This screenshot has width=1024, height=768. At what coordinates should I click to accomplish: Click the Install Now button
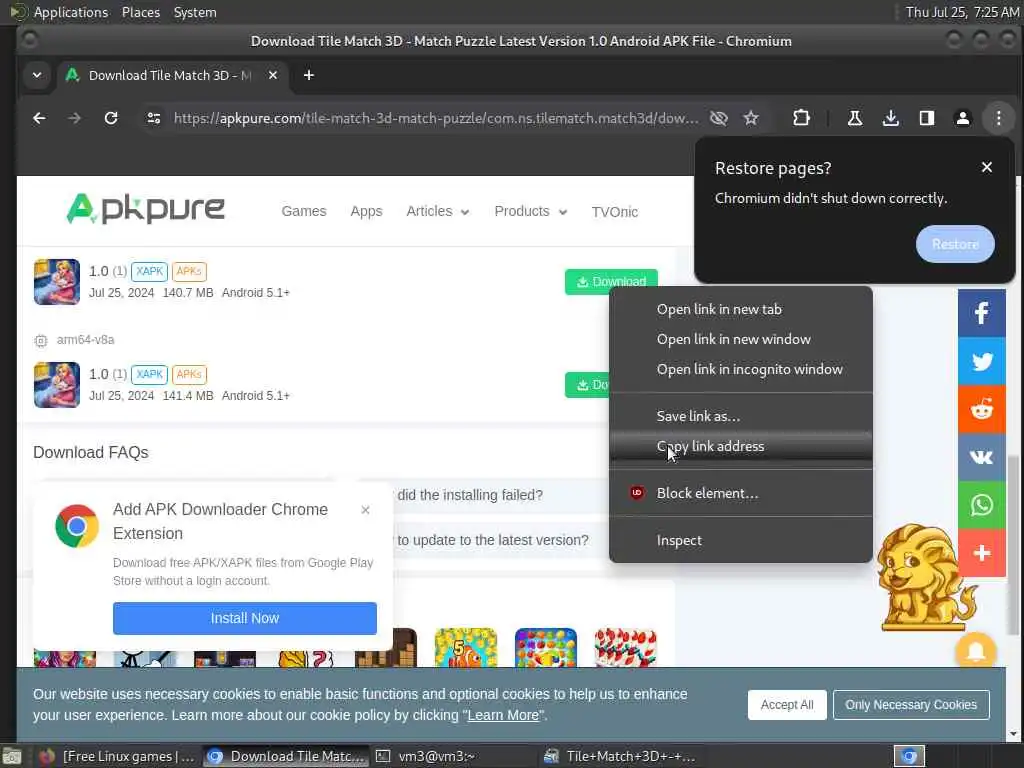coord(245,618)
